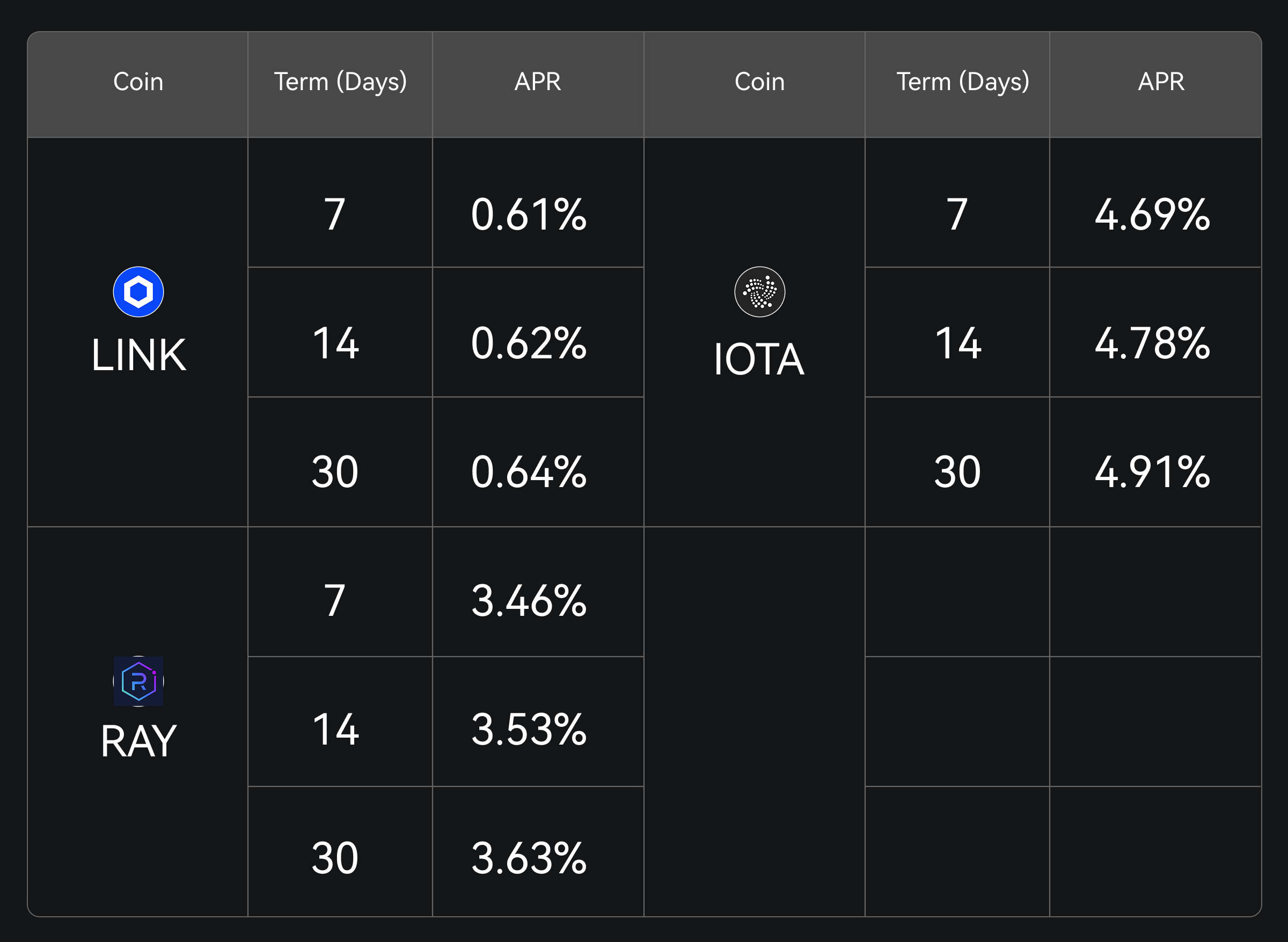Viewport: 1288px width, 942px height.
Task: Click the 4.69% APR value
Action: click(1152, 215)
